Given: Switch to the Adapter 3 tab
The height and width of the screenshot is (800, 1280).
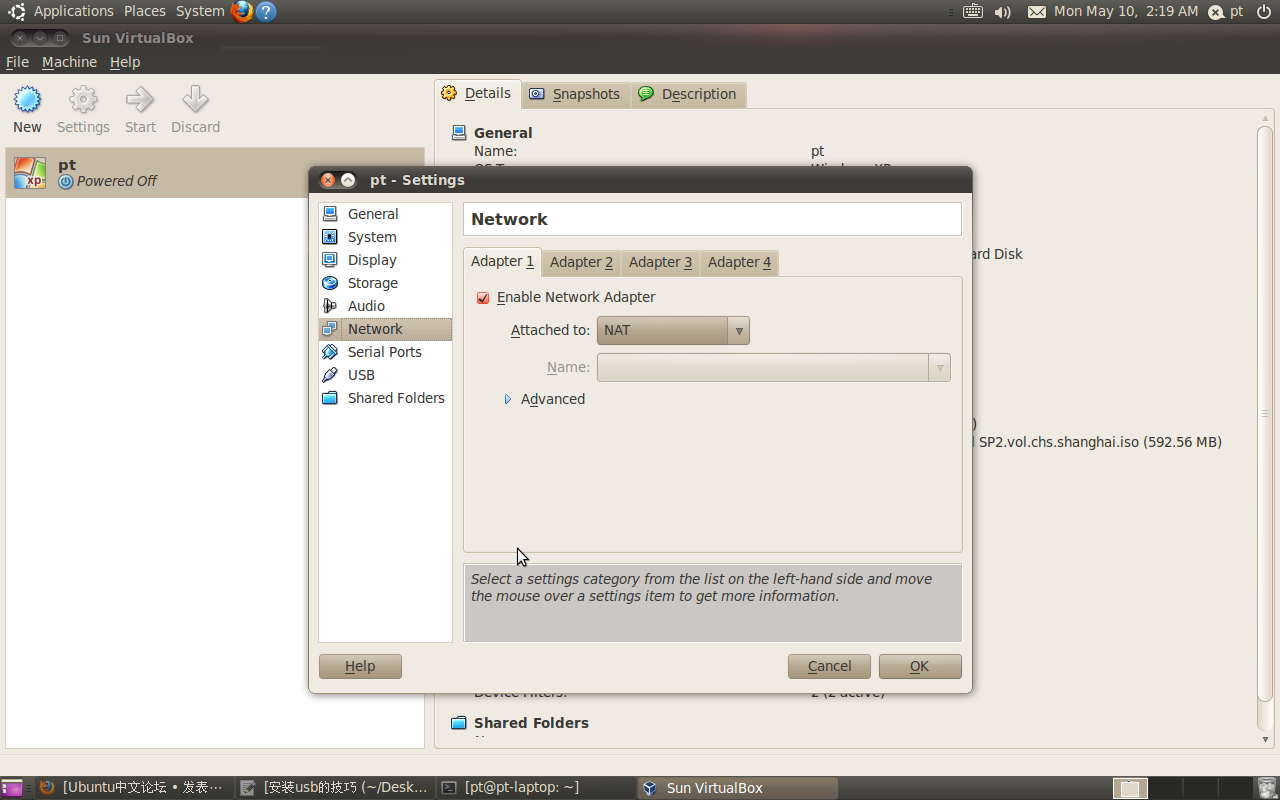Looking at the screenshot, I should click(x=660, y=262).
